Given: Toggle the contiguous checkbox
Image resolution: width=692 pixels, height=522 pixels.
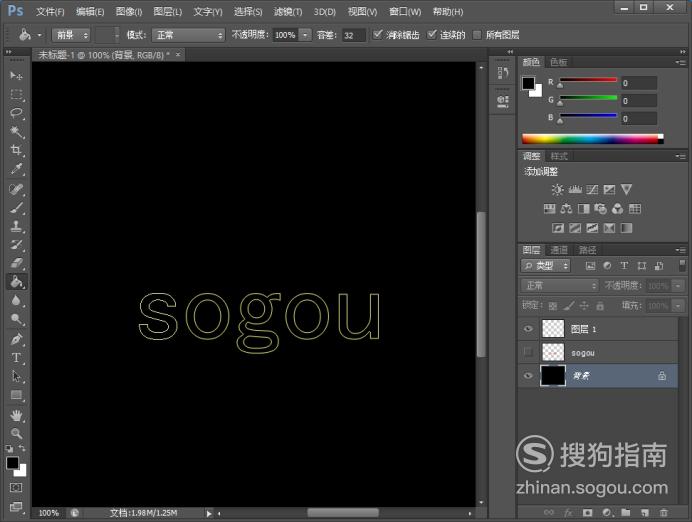Looking at the screenshot, I should point(432,34).
